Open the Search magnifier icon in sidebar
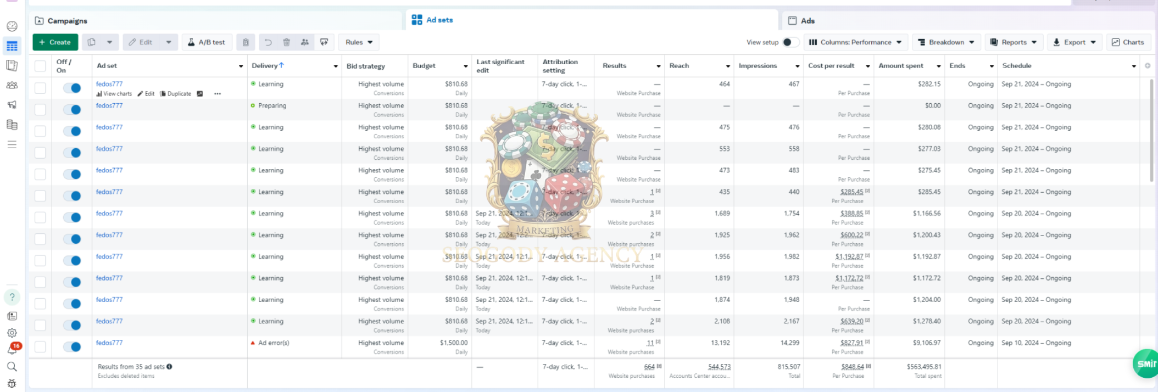 click(12, 366)
